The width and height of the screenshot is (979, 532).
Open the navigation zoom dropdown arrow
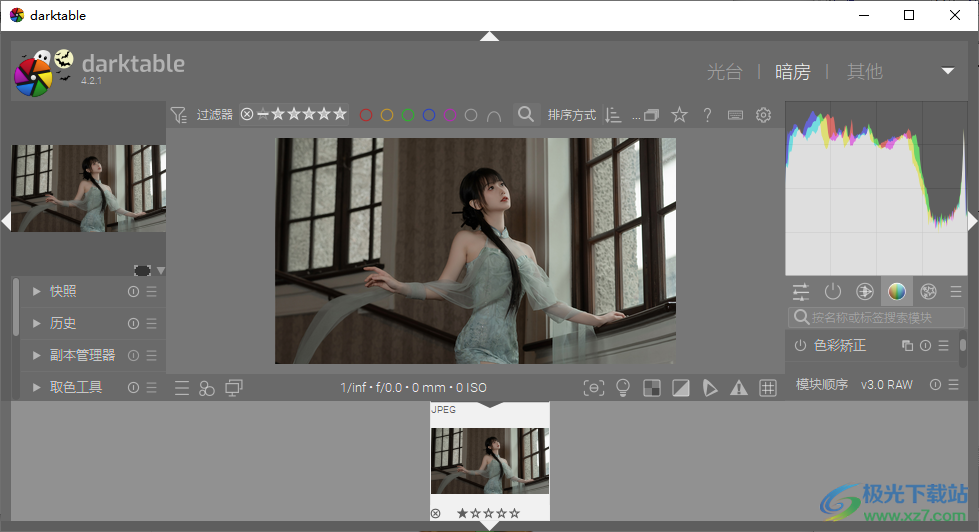click(160, 271)
